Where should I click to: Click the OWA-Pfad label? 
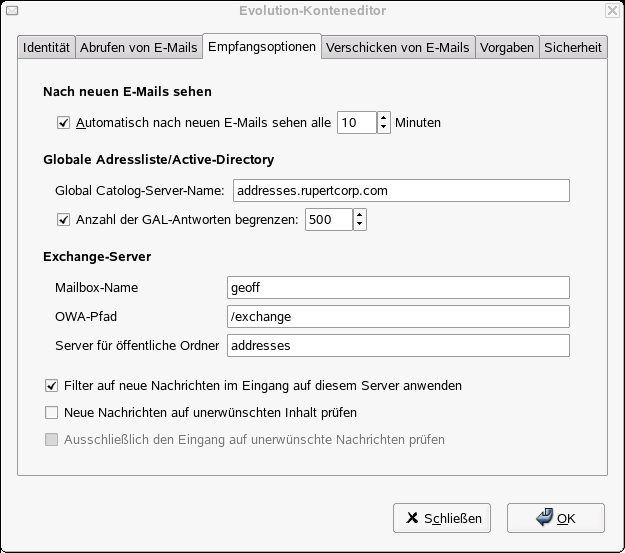tap(86, 317)
